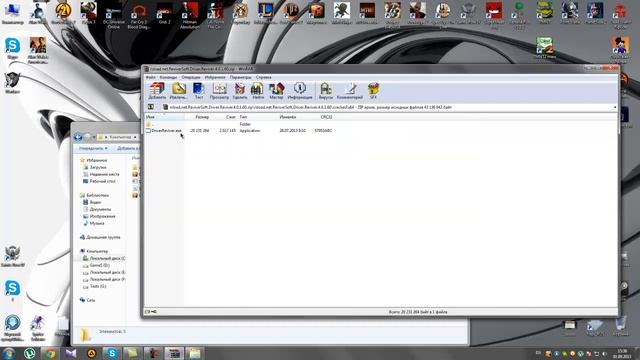The height and width of the screenshot is (360, 640).
Task: Sort by the Размер column header
Action: (199, 117)
